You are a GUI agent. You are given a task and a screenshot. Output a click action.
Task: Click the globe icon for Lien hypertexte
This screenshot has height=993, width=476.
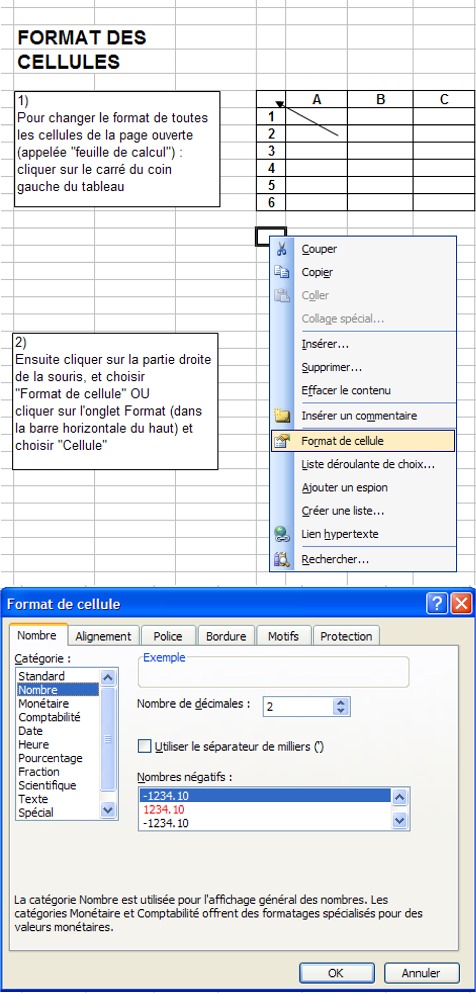click(282, 534)
